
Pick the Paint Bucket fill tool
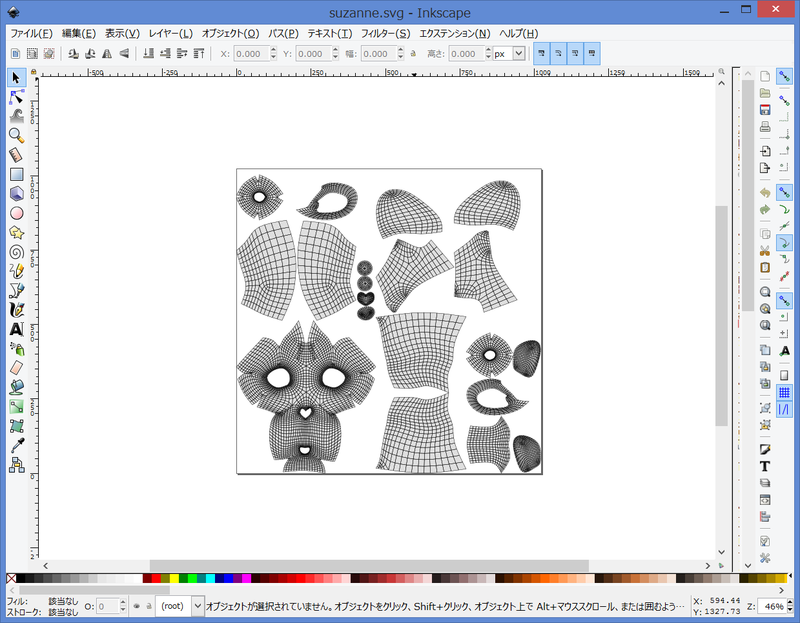coord(16,387)
